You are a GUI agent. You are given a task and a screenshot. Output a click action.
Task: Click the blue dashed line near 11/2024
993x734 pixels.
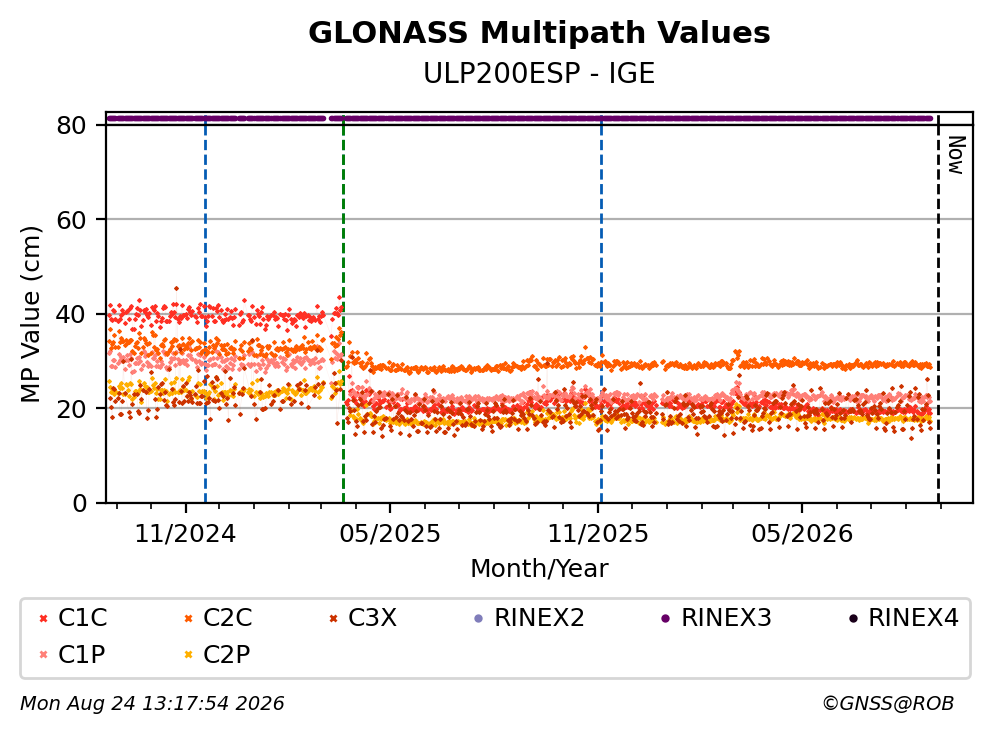[x=205, y=309]
